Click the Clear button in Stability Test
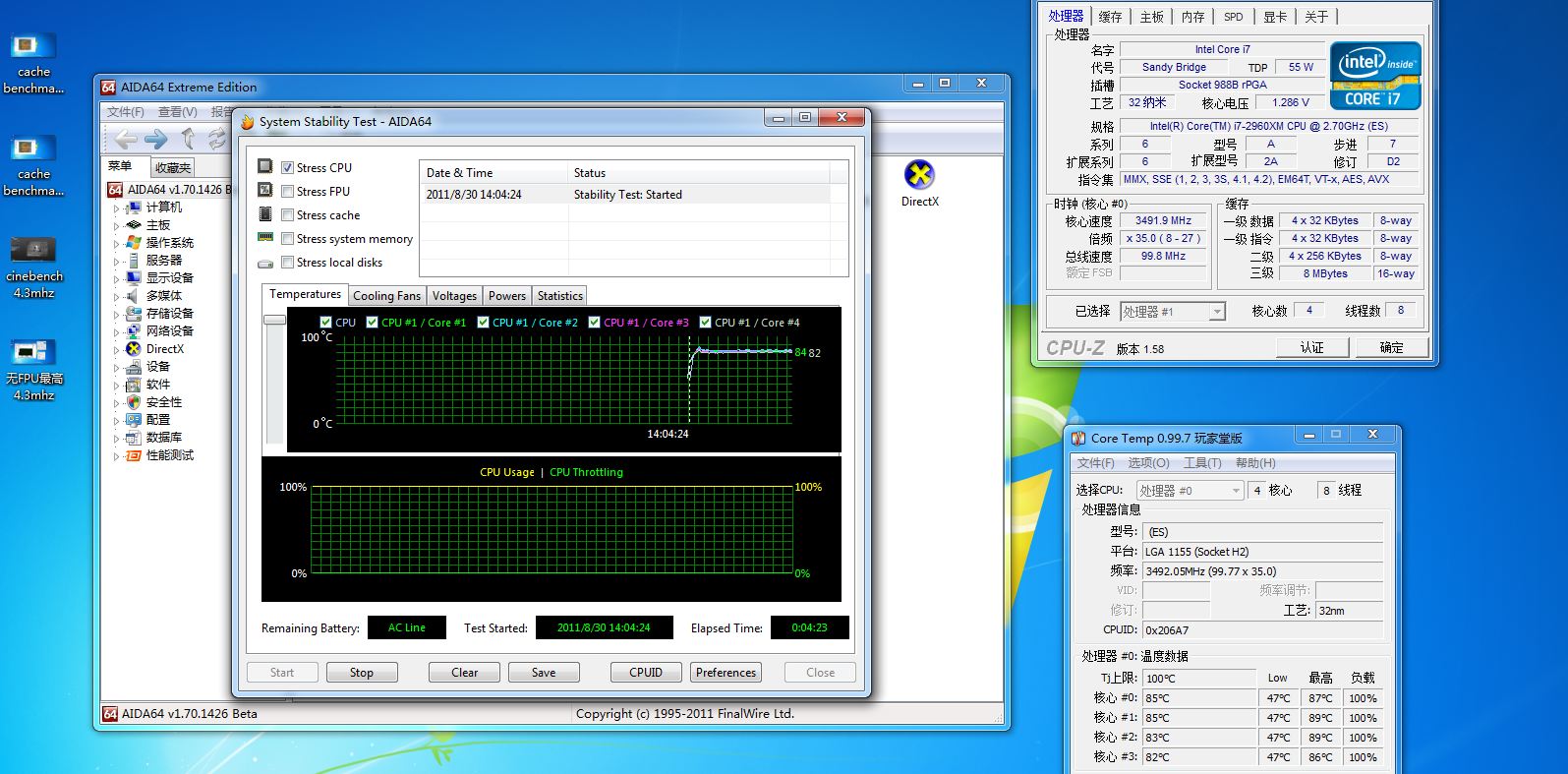Viewport: 1568px width, 774px height. 464,673
